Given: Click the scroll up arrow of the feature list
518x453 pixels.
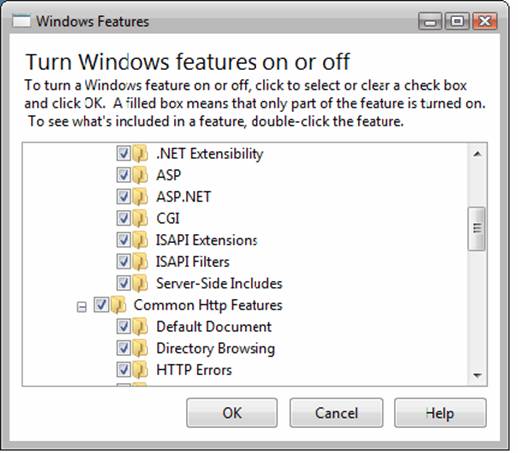Looking at the screenshot, I should click(477, 154).
